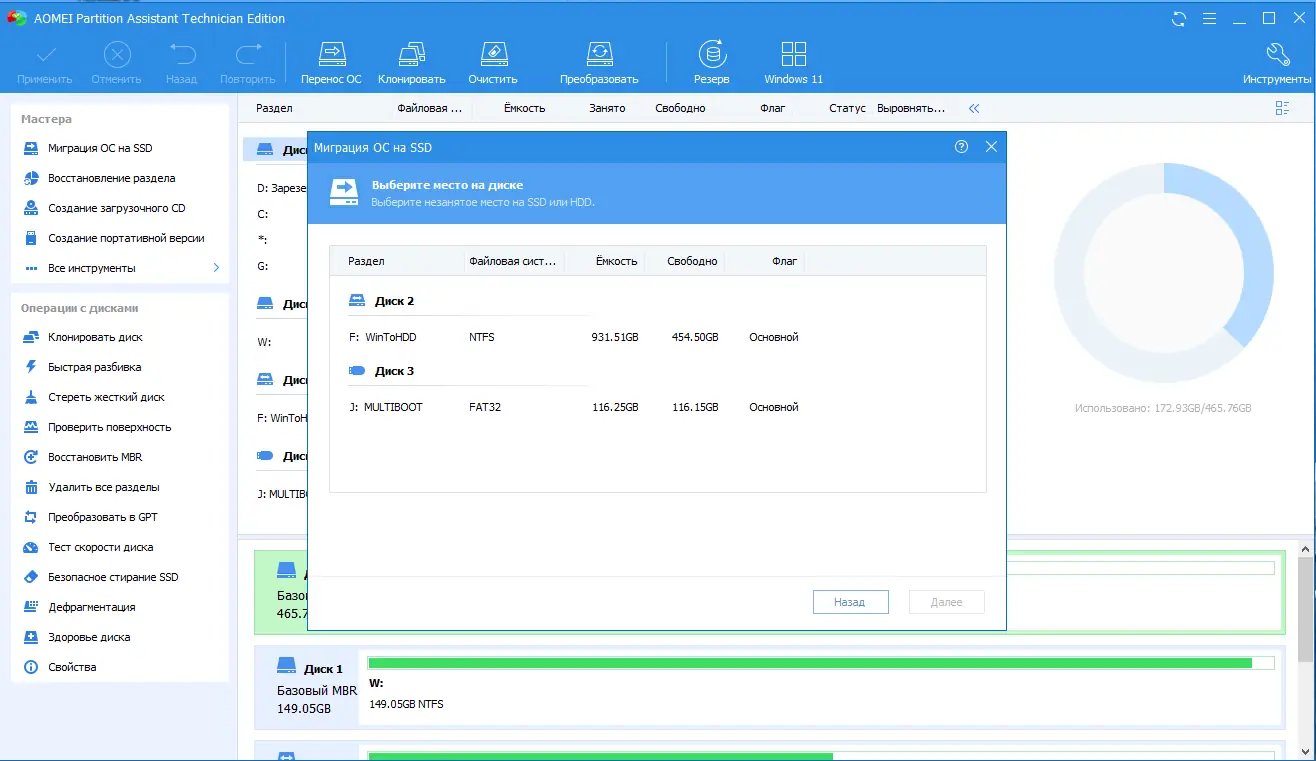Click the Диск 3 group header in the dialog
This screenshot has width=1316, height=761.
tap(394, 371)
